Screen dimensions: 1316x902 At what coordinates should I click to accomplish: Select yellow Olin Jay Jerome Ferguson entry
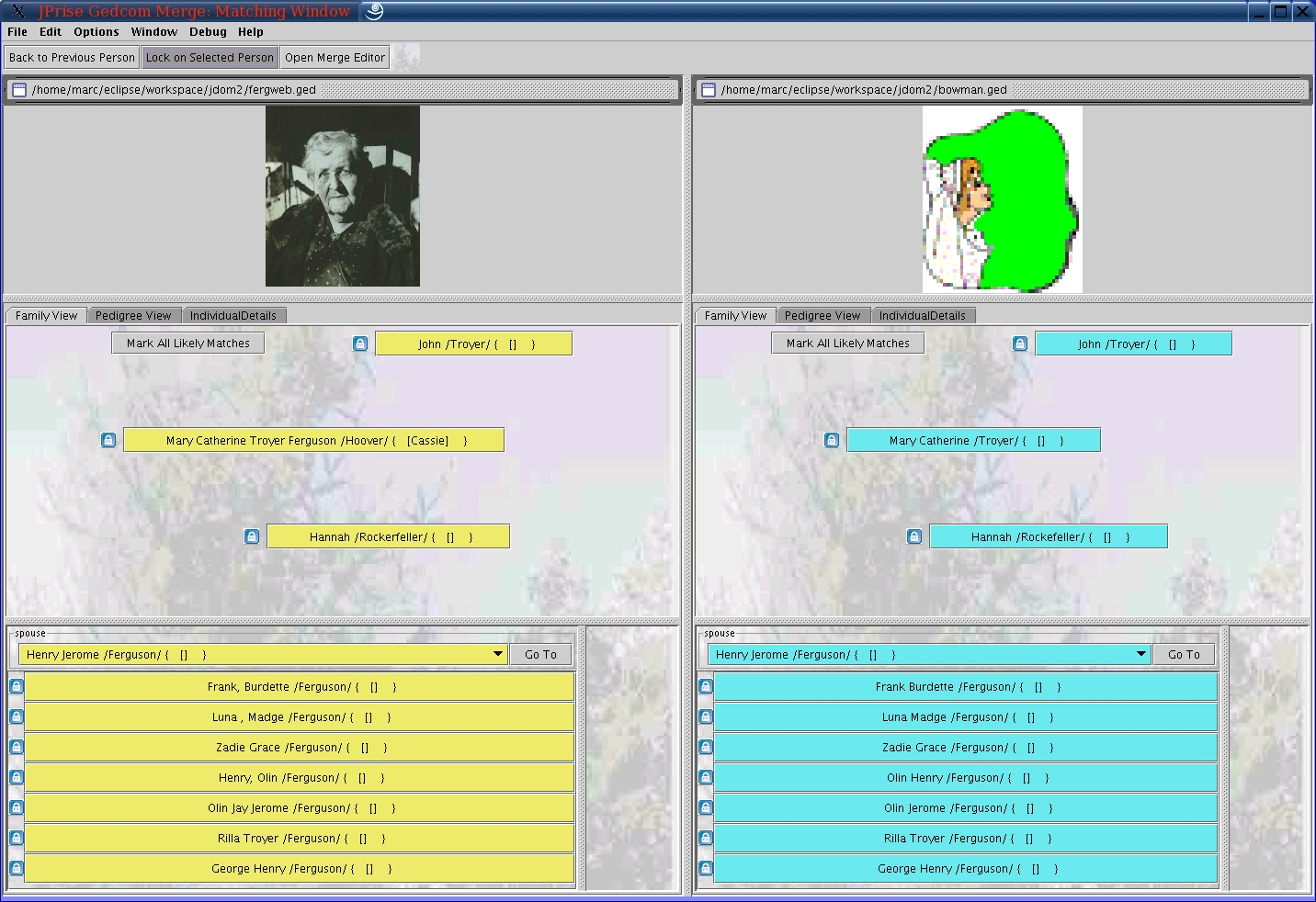coord(300,808)
